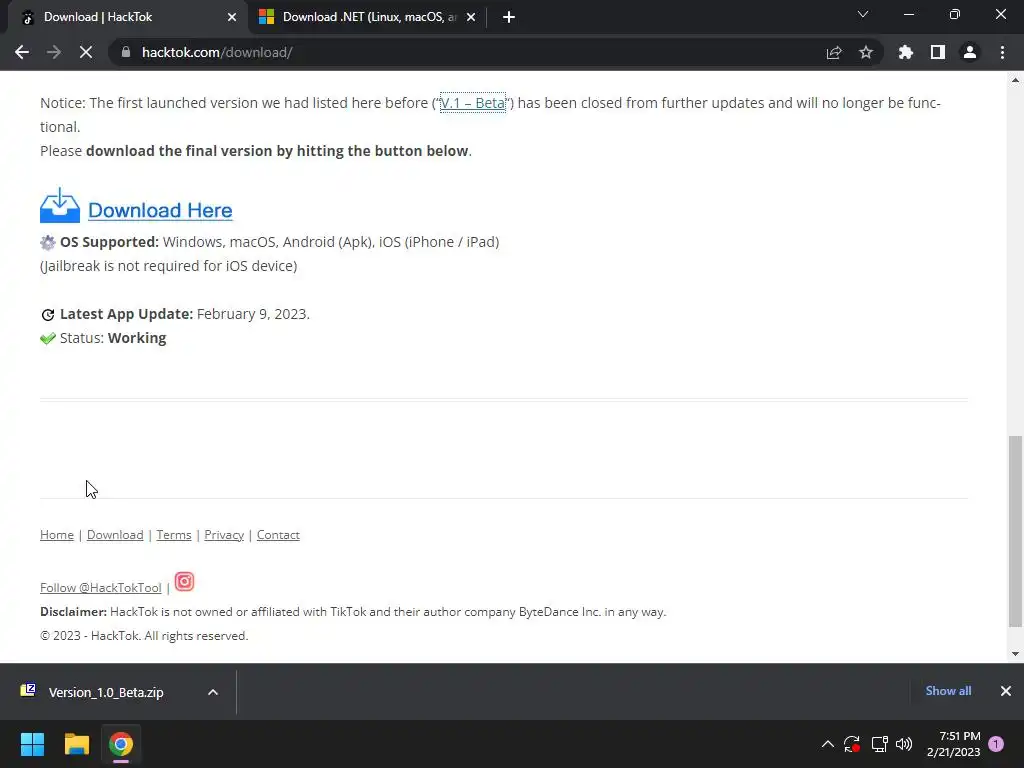The height and width of the screenshot is (768, 1024).
Task: Click the green Status checkmark icon
Action: click(48, 338)
